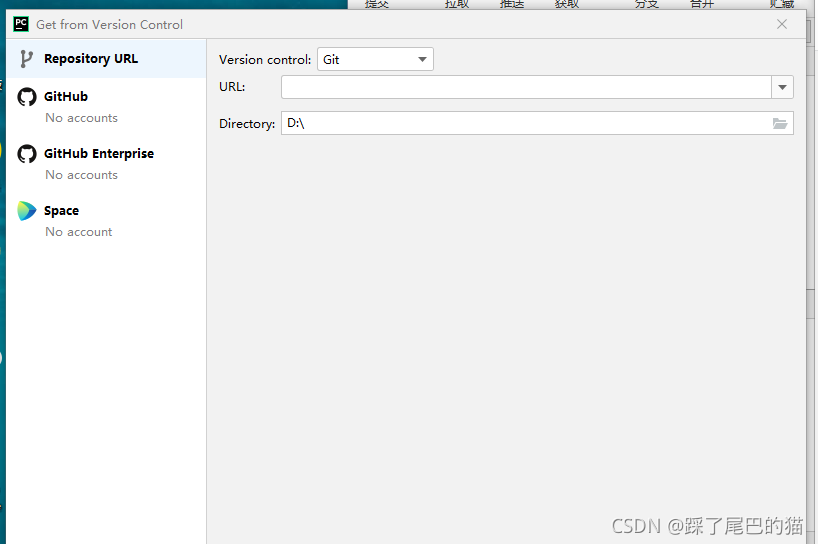Select the Repository URL option
The image size is (818, 544).
click(106, 59)
